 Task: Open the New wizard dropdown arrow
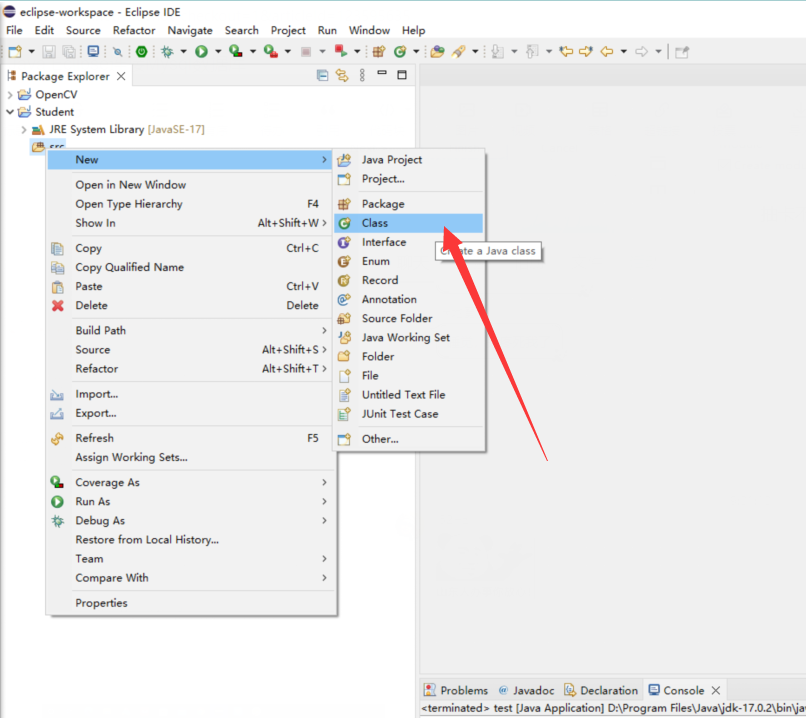click(31, 51)
